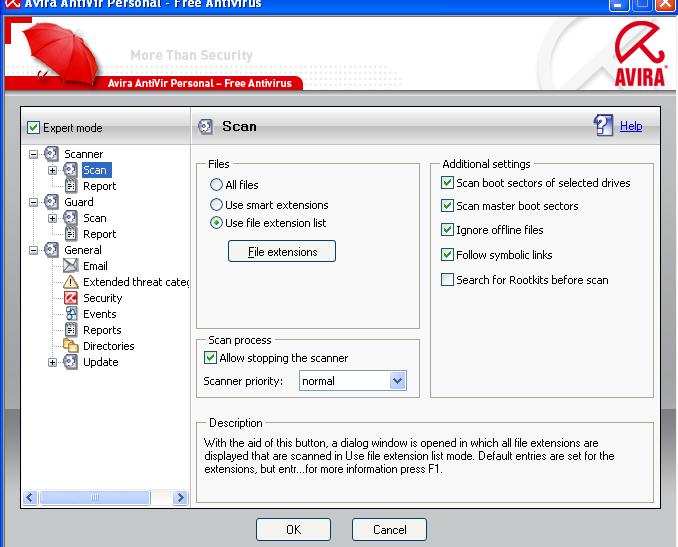
Task: Click the General gear icon in tree
Action: click(x=51, y=250)
